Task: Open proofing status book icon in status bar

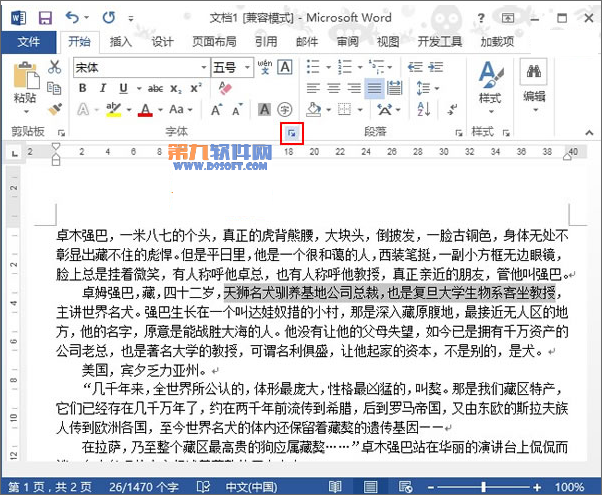Action: (x=203, y=487)
